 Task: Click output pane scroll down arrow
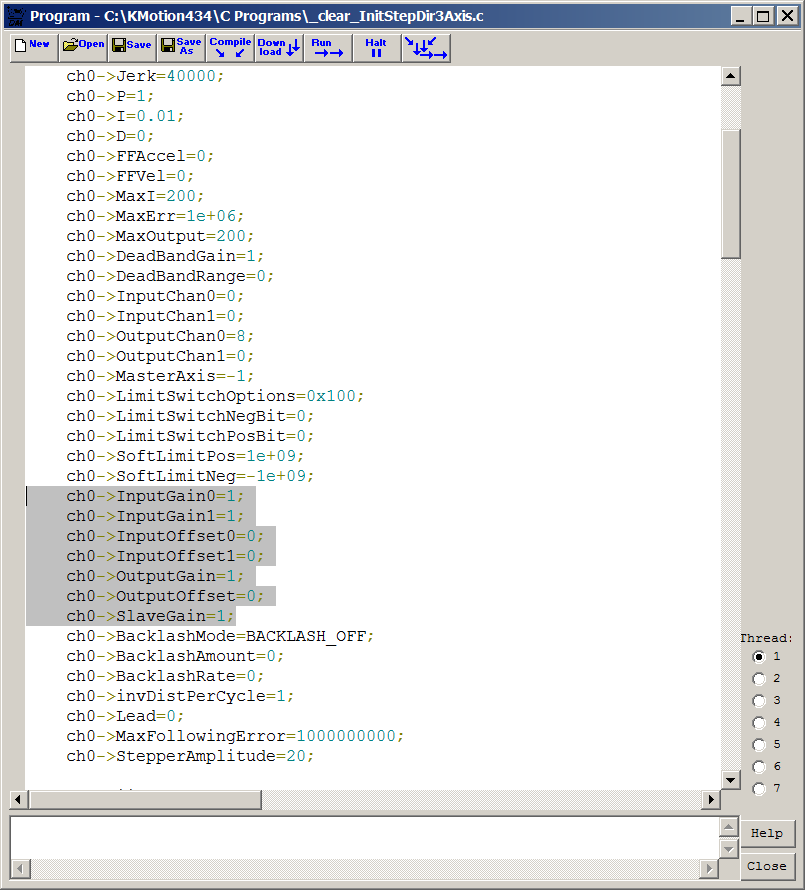pos(728,849)
